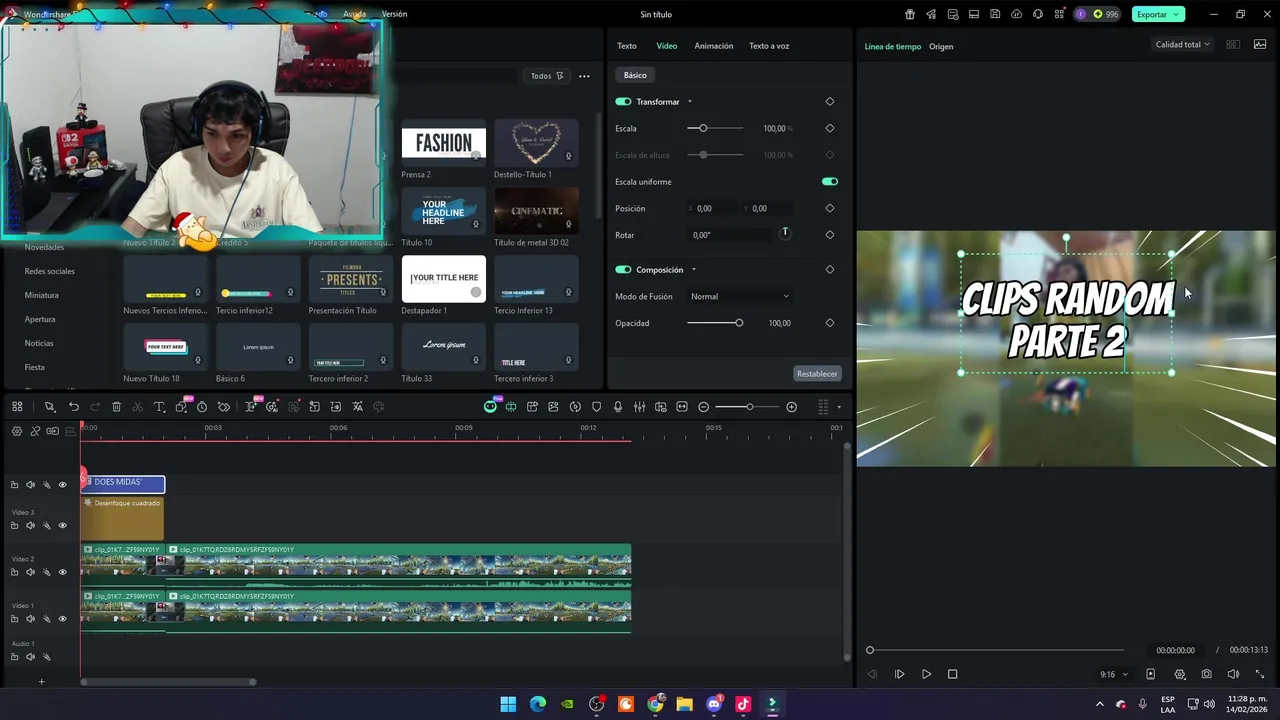
Task: Open the timeline track settings gear
Action: [17, 431]
